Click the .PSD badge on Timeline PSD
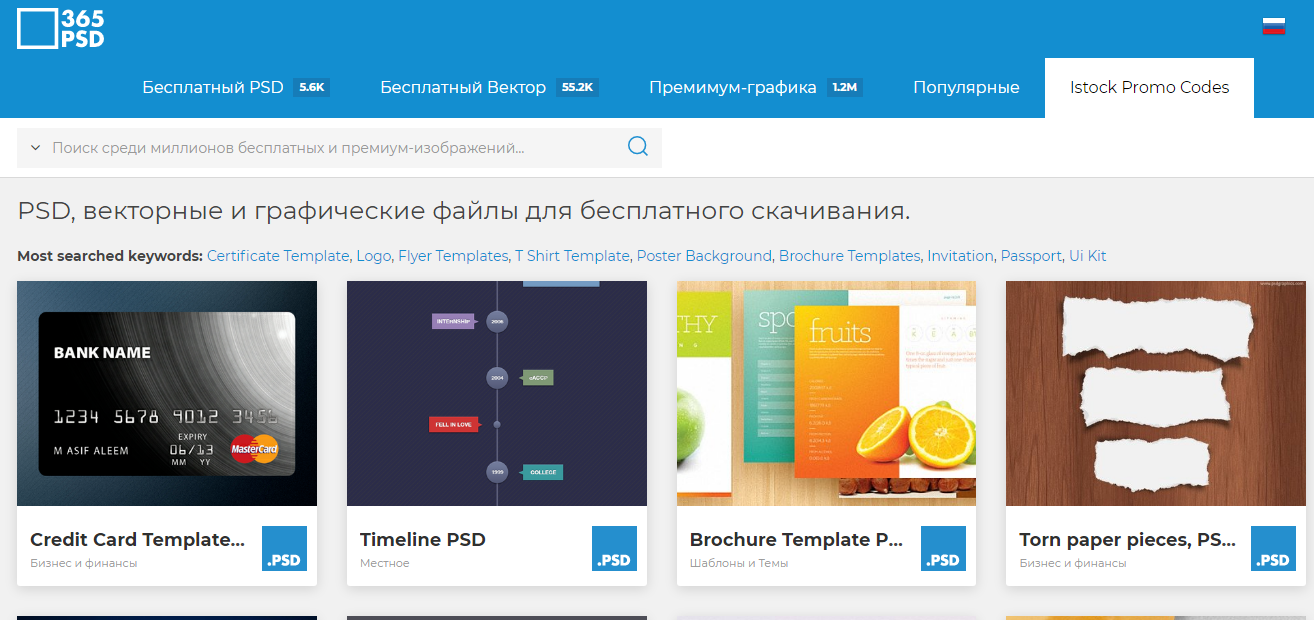The image size is (1314, 620). [x=614, y=548]
